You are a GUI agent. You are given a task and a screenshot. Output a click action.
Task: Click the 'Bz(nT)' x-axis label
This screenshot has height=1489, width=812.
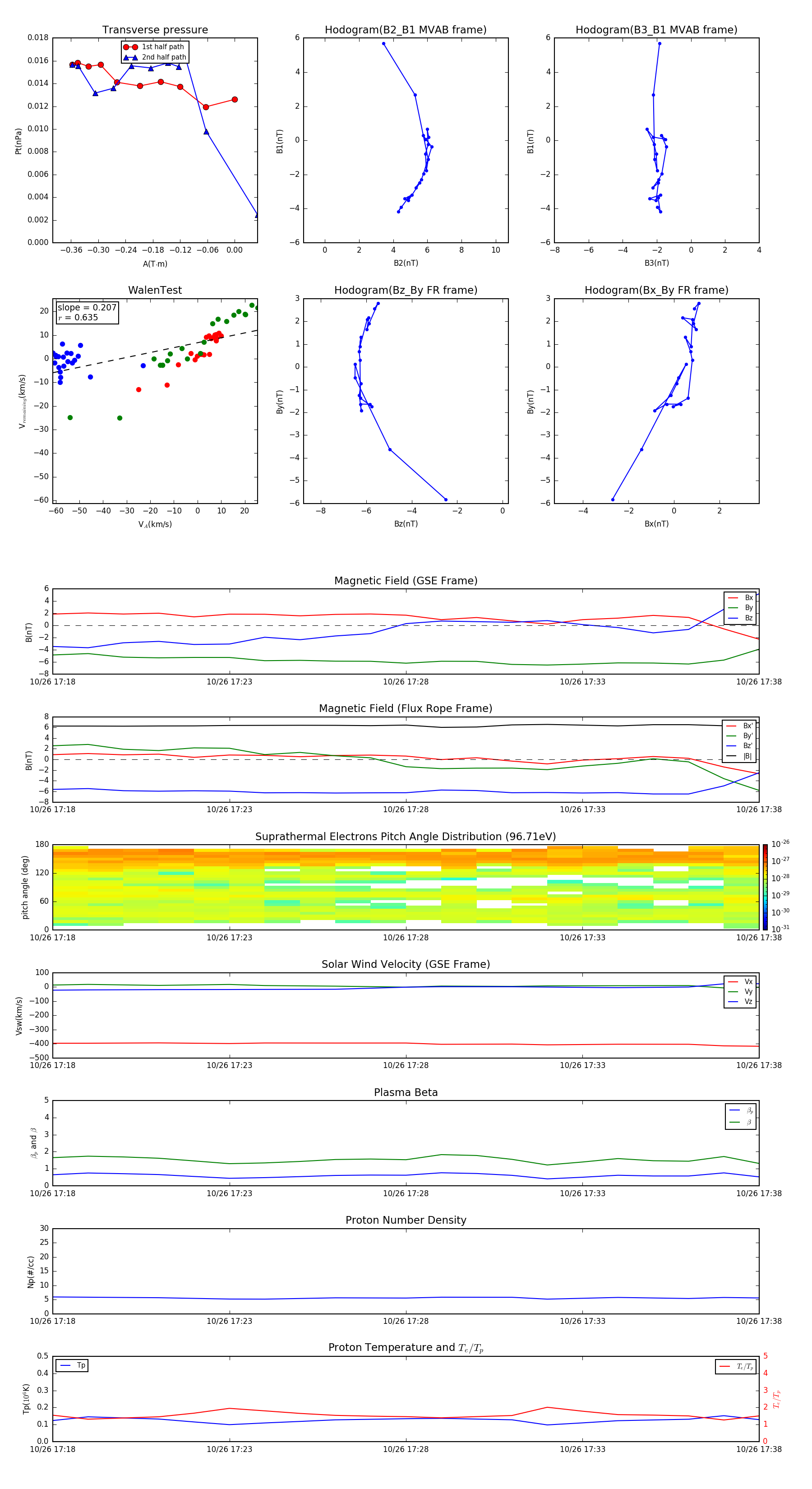[406, 524]
